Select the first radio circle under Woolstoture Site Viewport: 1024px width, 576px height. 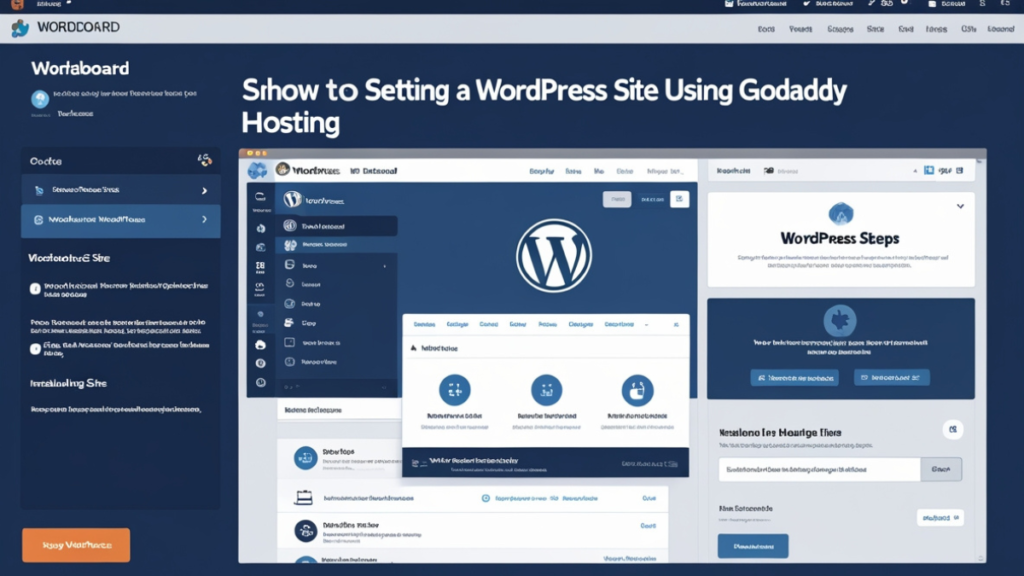[35, 288]
